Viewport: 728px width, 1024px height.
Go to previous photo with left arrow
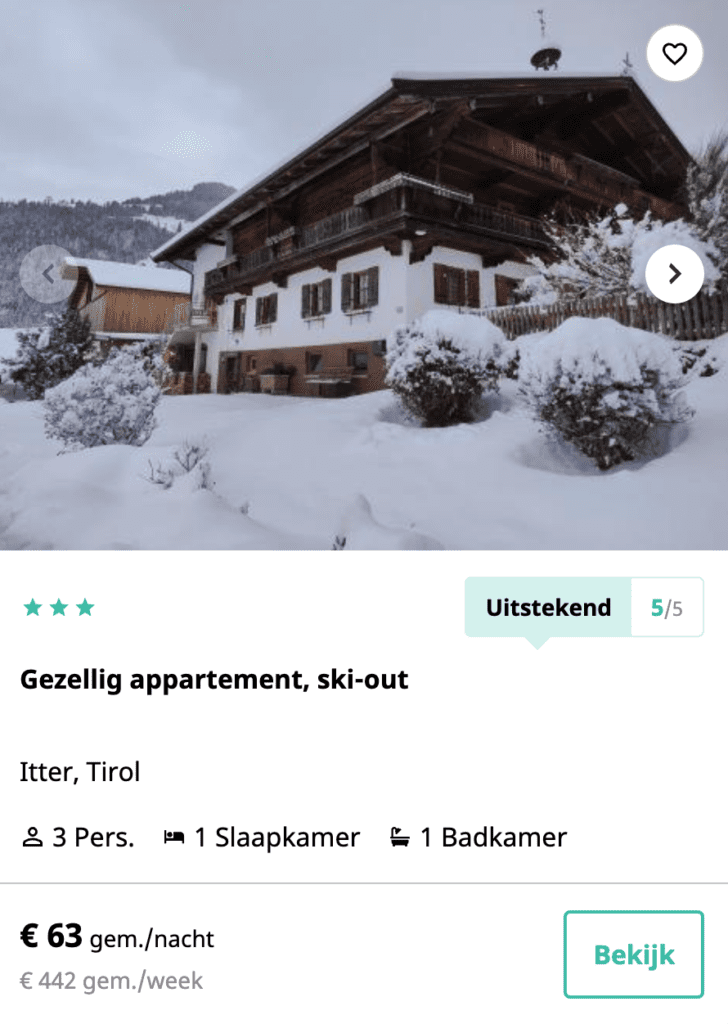pos(48,274)
